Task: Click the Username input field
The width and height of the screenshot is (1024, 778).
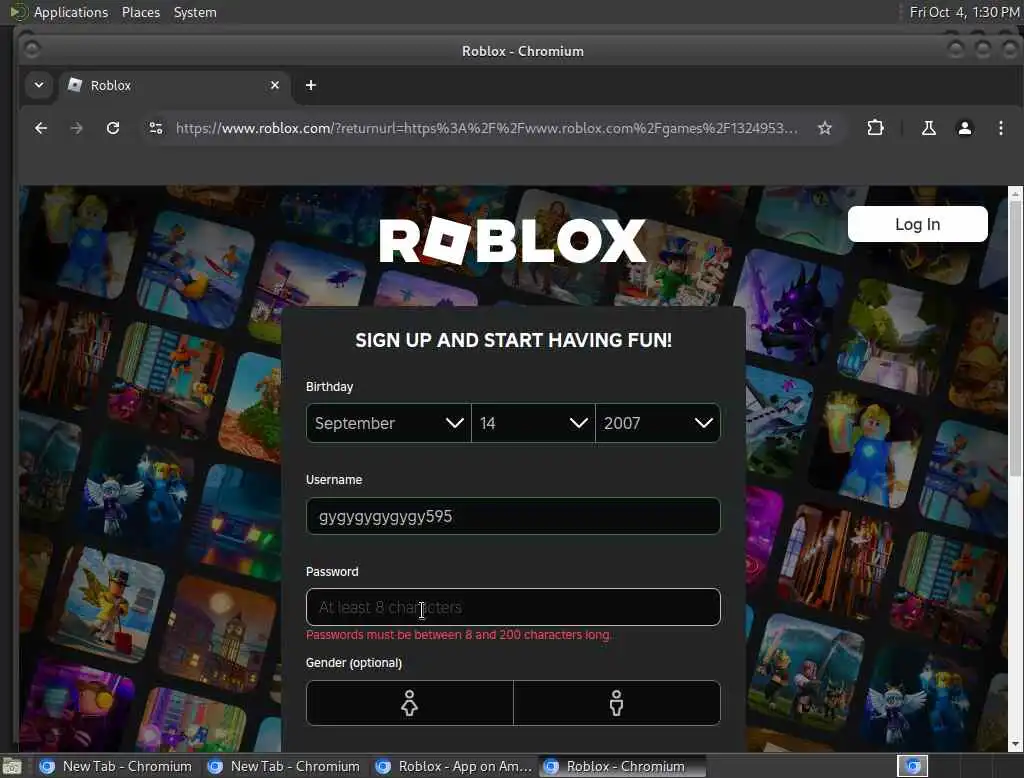Action: click(513, 516)
